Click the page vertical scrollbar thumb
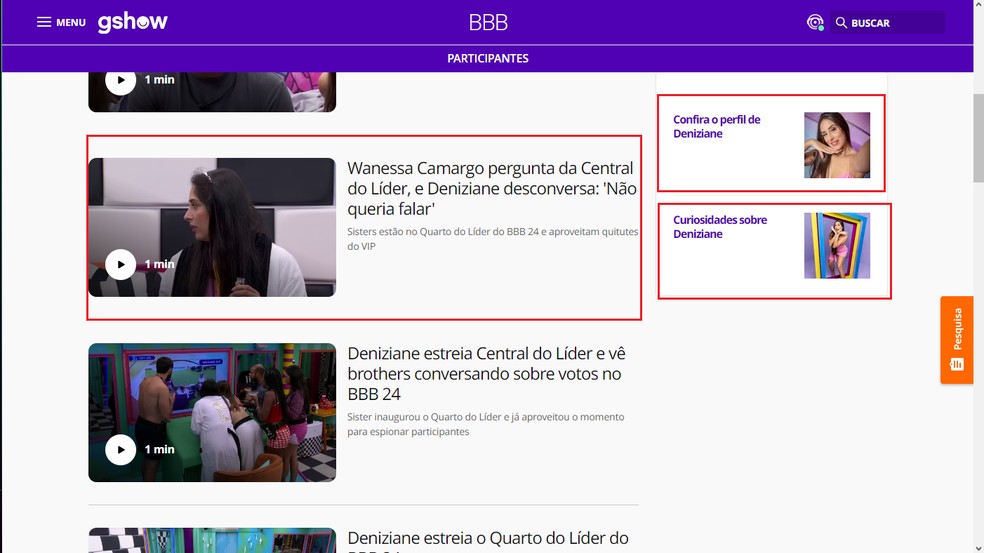Viewport: 984px width, 553px height. tap(978, 138)
